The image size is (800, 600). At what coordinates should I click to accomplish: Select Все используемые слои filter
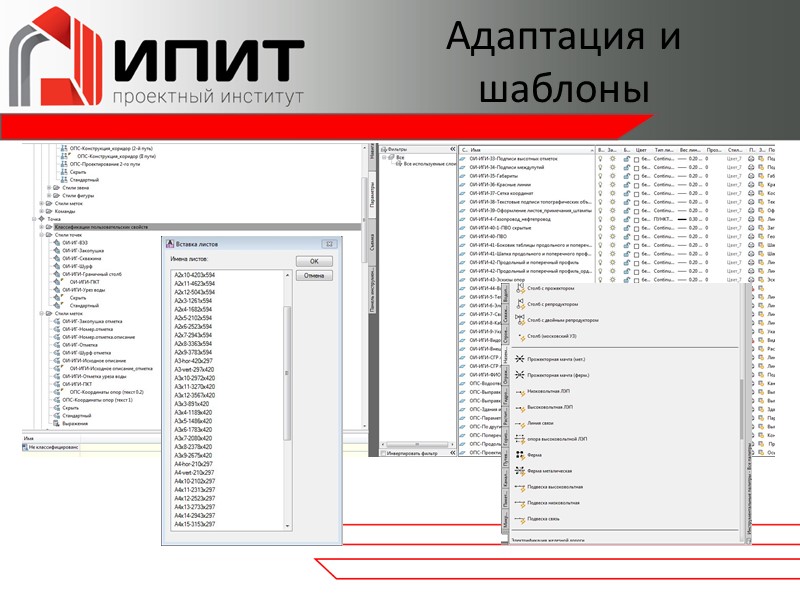pyautogui.click(x=425, y=164)
